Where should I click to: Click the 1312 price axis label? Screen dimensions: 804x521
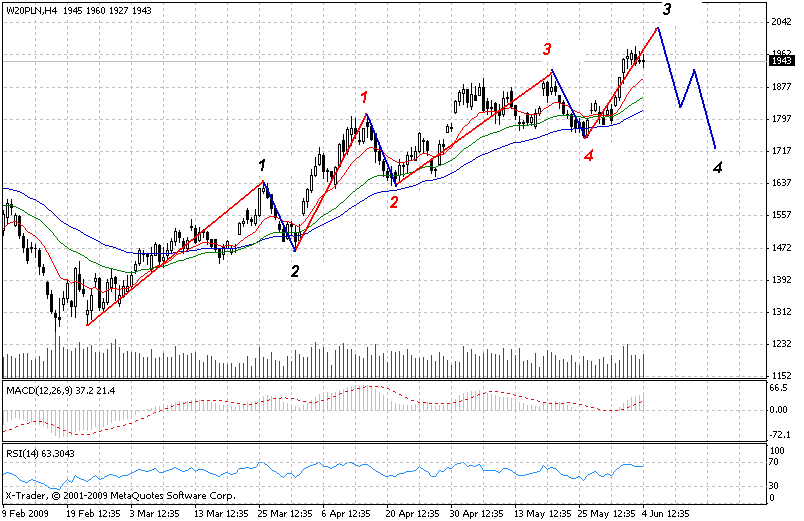click(x=781, y=311)
